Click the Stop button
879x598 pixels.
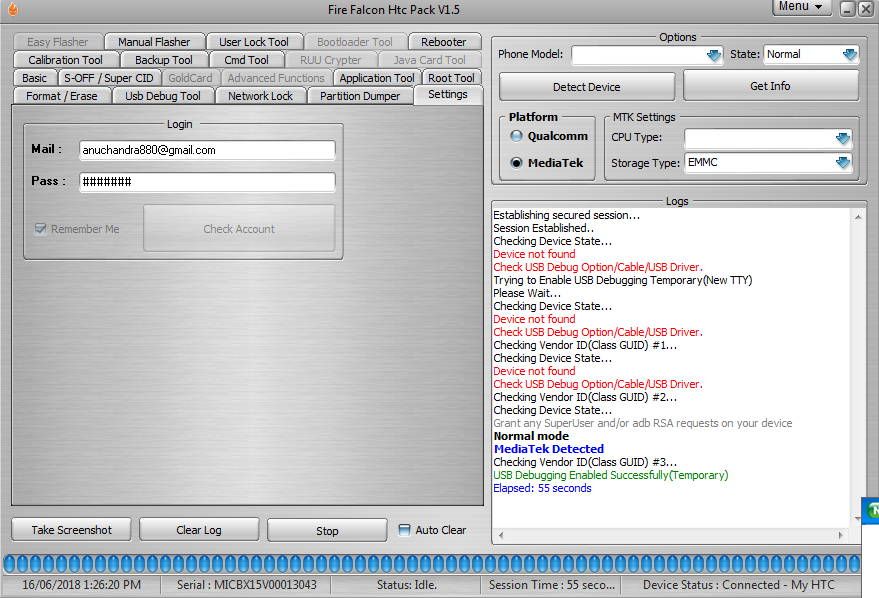327,530
